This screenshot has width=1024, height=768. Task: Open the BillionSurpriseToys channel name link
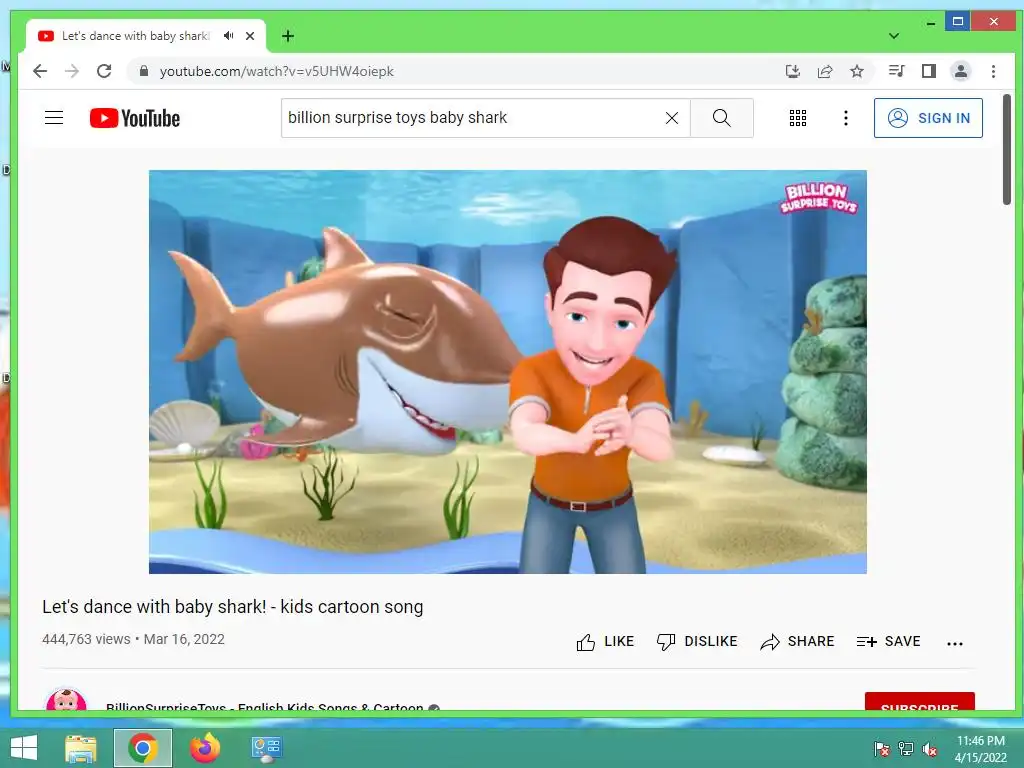pyautogui.click(x=264, y=707)
